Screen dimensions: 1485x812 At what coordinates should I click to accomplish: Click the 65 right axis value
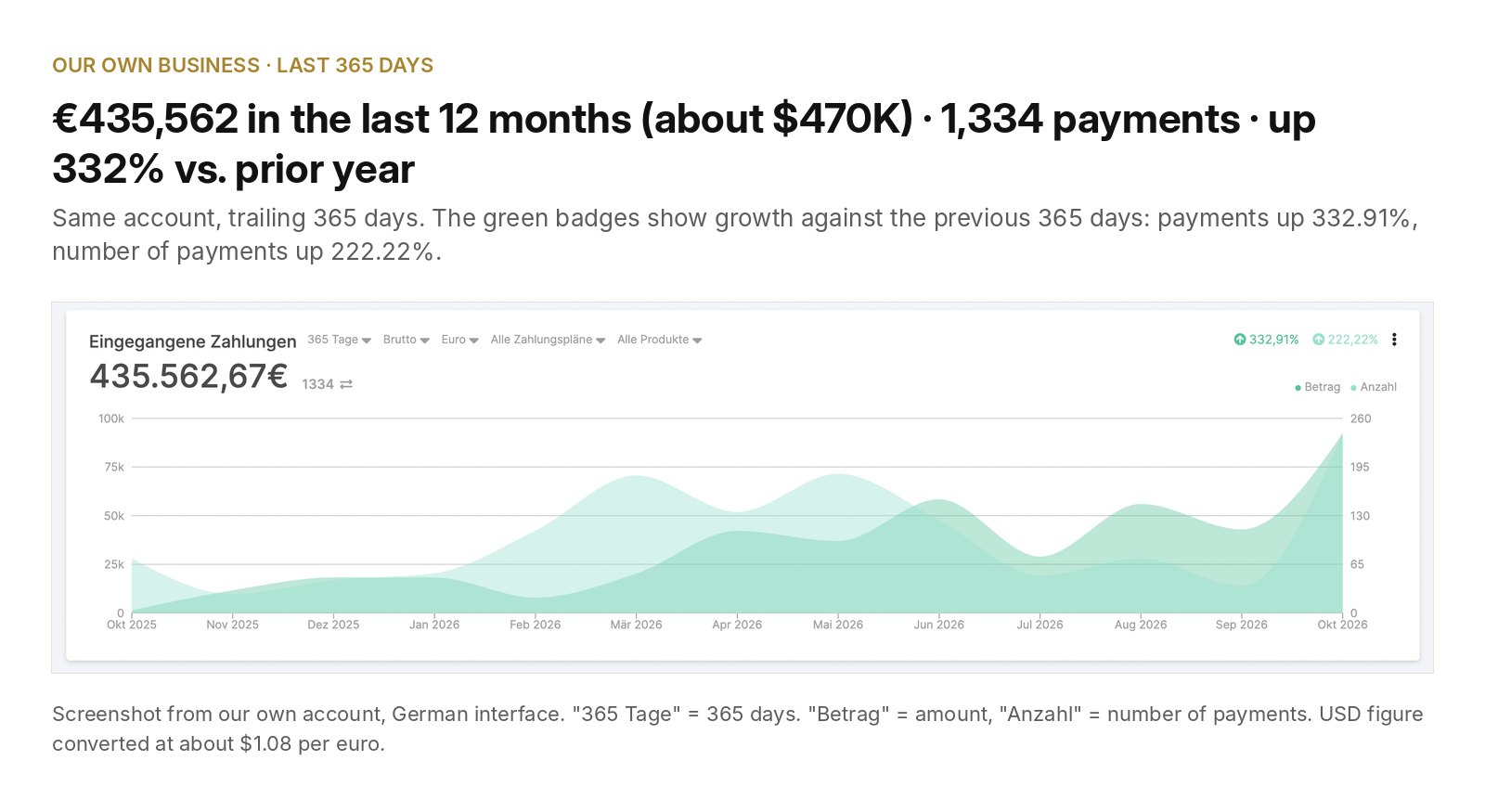[x=1357, y=564]
